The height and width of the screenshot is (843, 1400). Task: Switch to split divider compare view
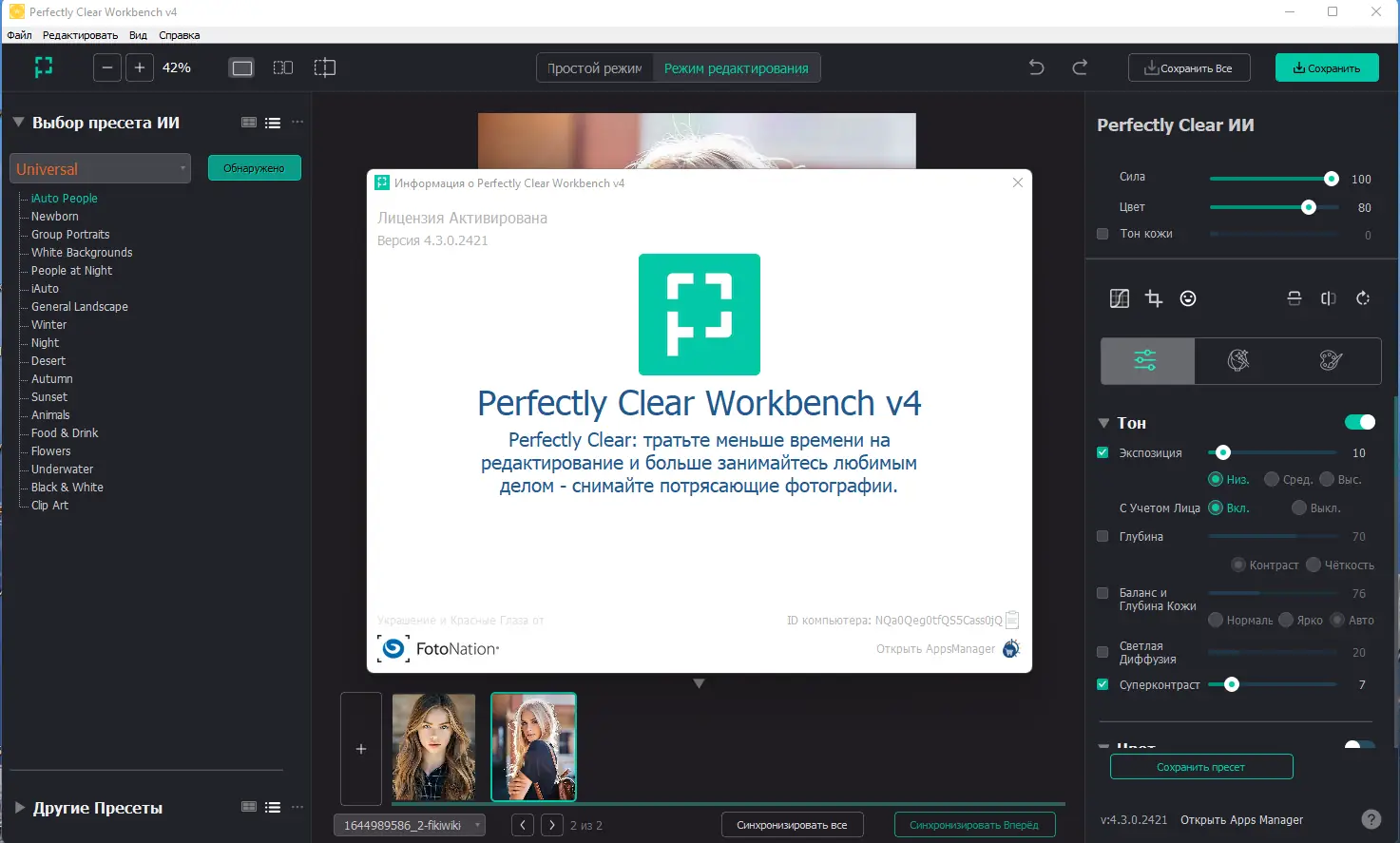coord(325,67)
